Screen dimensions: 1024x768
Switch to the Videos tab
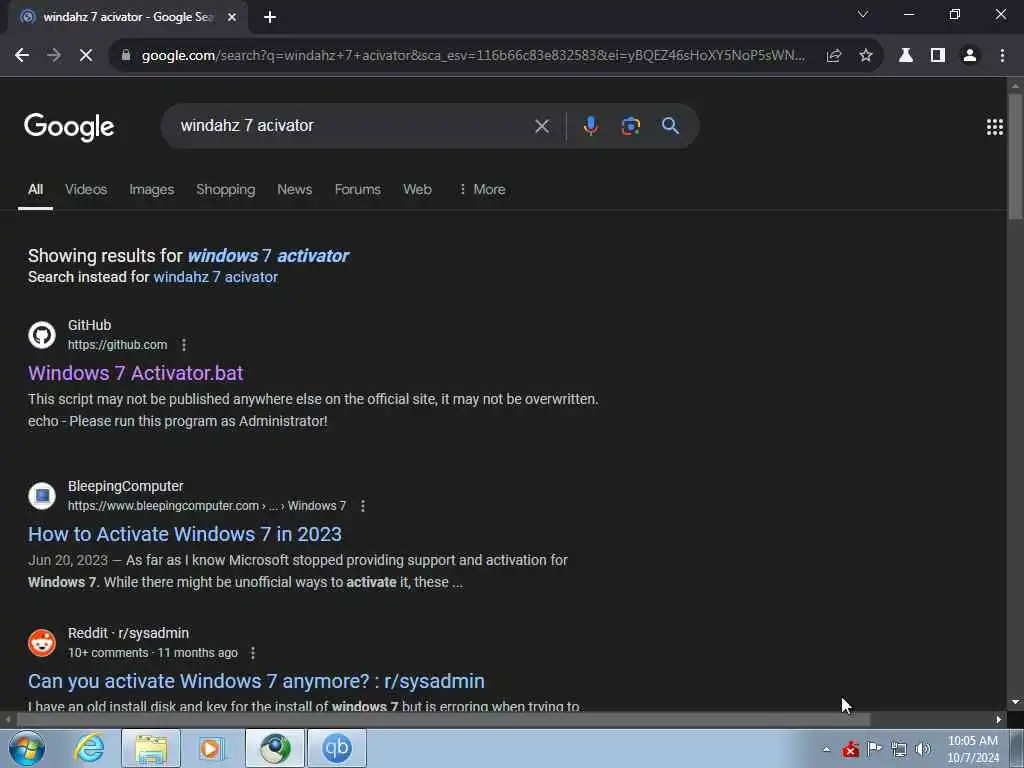86,189
